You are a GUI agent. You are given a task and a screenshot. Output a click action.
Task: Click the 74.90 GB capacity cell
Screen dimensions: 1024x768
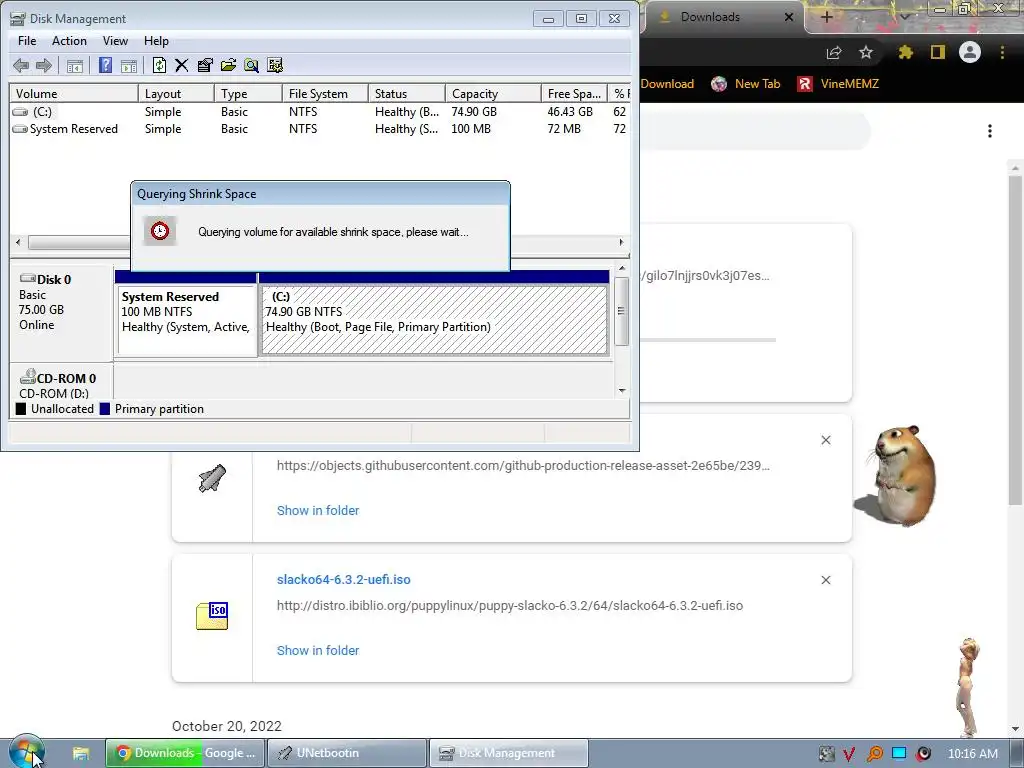(x=474, y=112)
